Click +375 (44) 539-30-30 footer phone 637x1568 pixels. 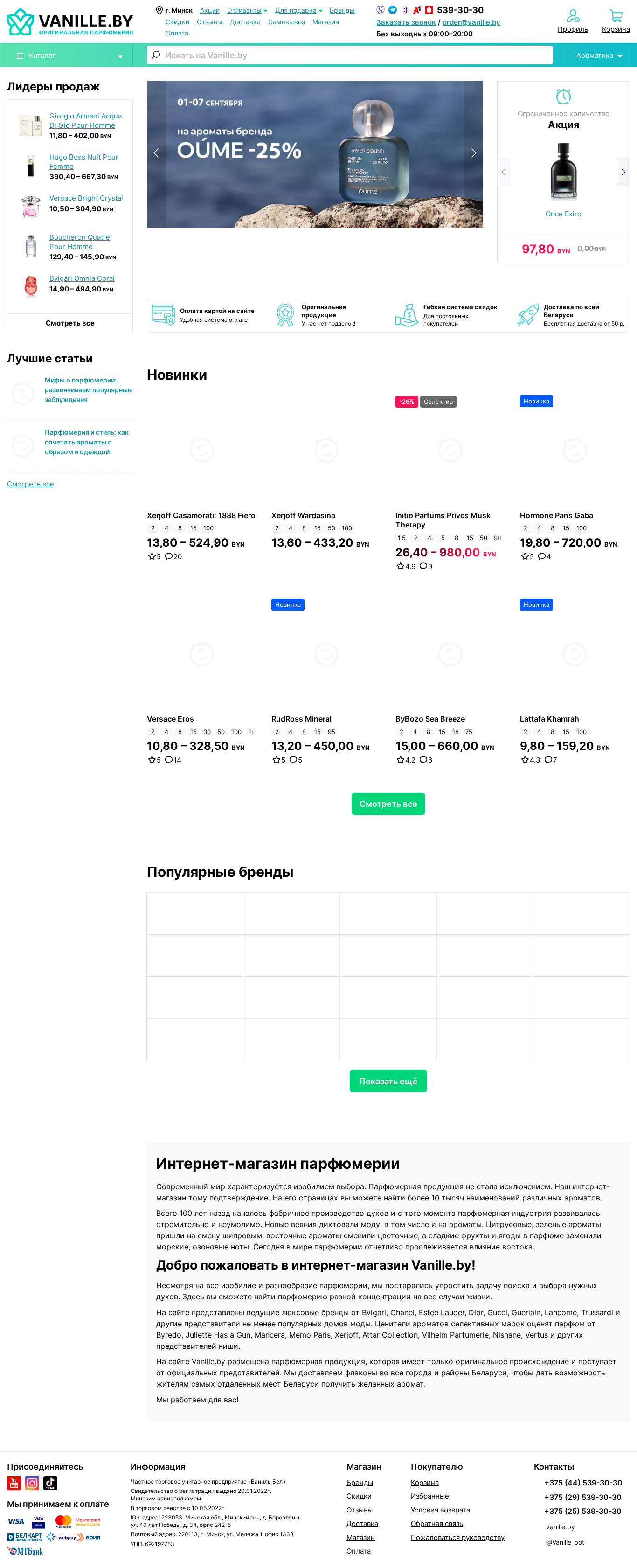tap(583, 1482)
